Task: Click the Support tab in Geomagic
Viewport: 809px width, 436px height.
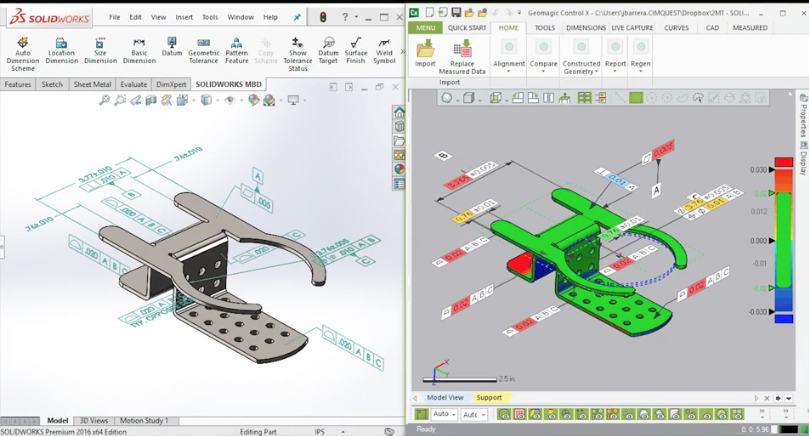Action: [489, 397]
